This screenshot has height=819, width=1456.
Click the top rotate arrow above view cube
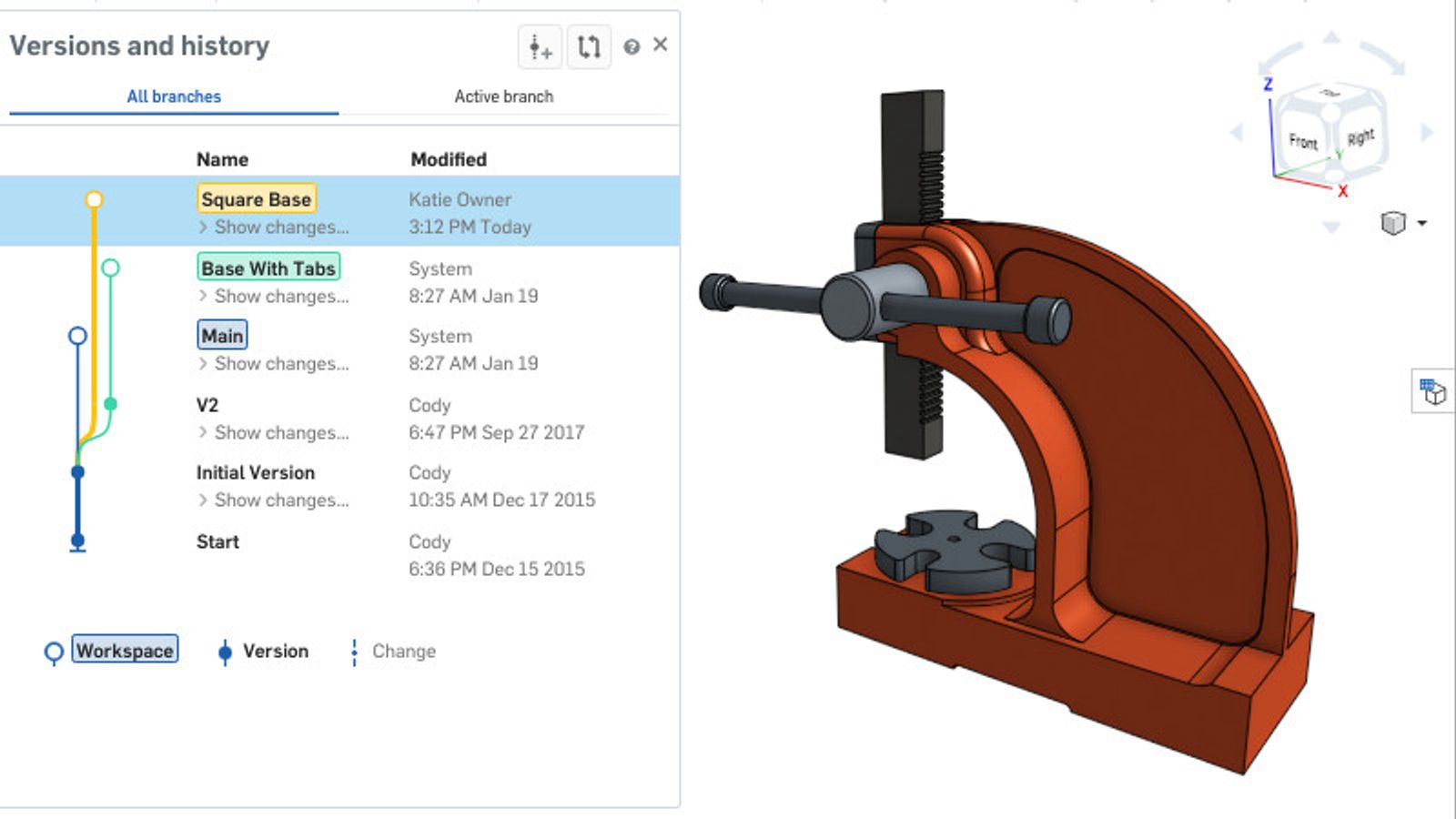[x=1333, y=38]
